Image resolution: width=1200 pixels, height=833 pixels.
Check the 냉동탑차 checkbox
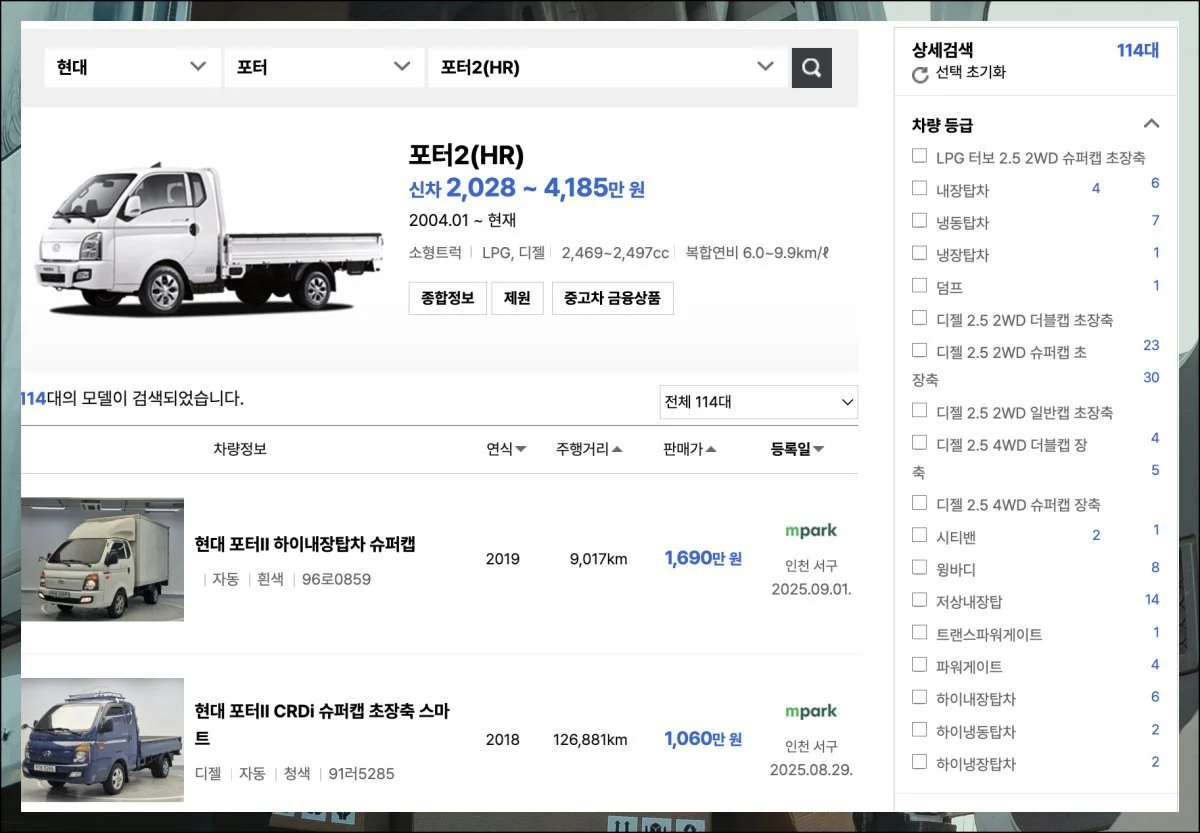(x=919, y=220)
